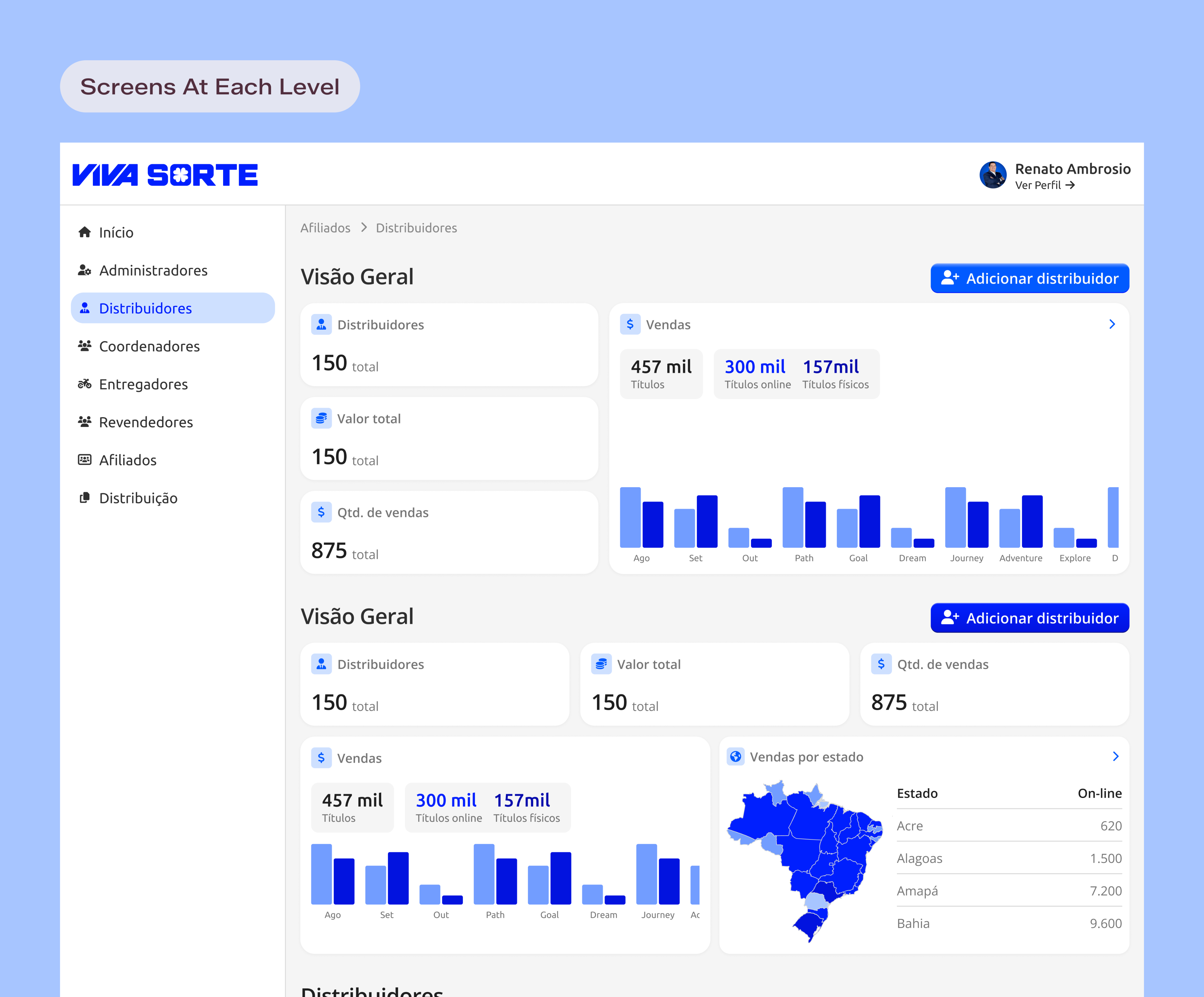The width and height of the screenshot is (1204, 997).
Task: Click the Início home icon in sidebar
Action: coord(84,232)
